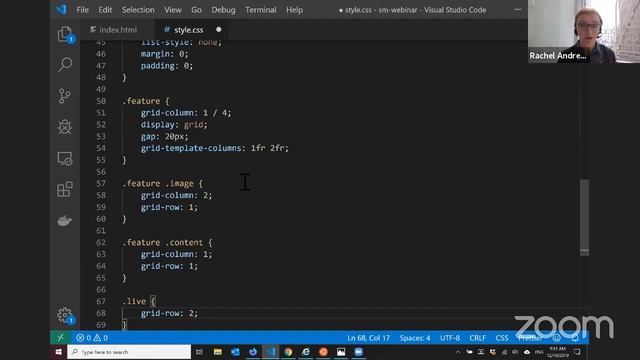Click the unsaved dot on style.css tab
640x360 pixels.
coord(219,29)
